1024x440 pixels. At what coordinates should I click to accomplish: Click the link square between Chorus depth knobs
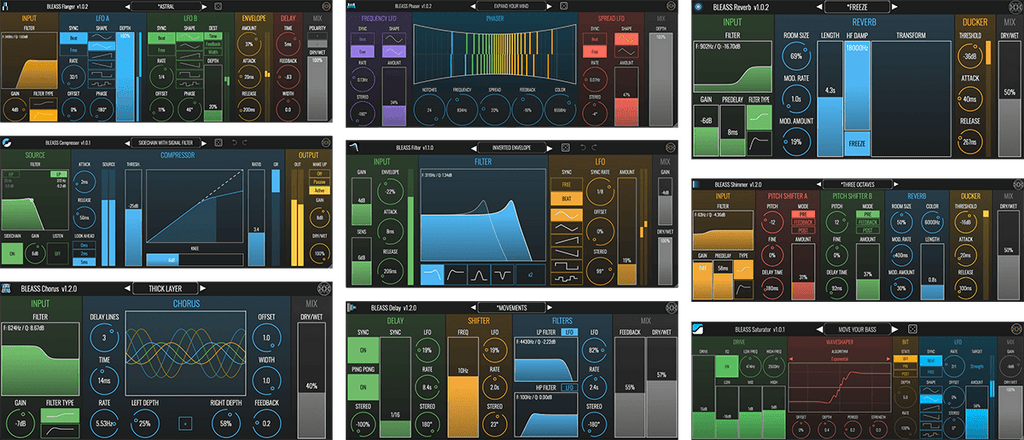(x=185, y=423)
